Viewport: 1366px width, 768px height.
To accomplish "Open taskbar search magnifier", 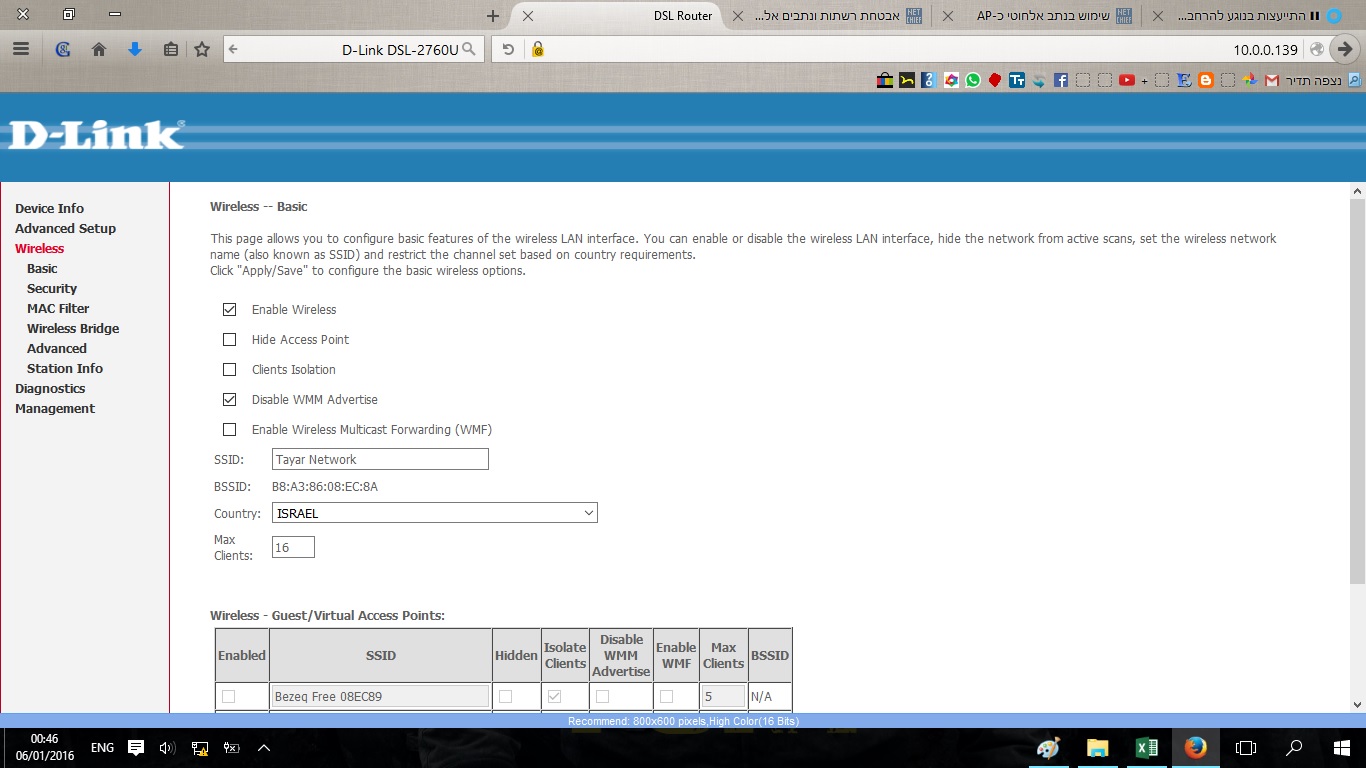I will 1294,748.
